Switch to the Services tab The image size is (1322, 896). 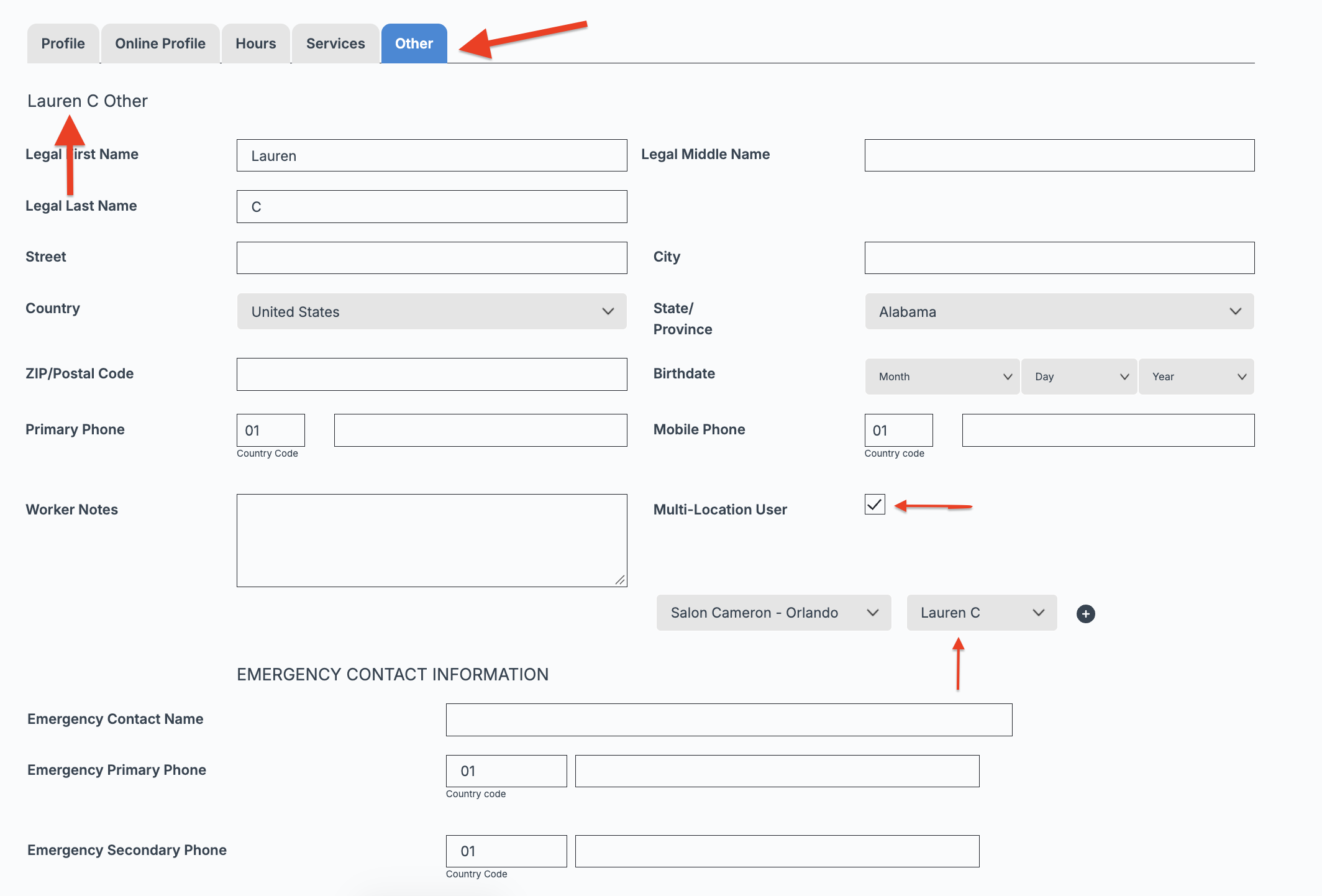[335, 43]
